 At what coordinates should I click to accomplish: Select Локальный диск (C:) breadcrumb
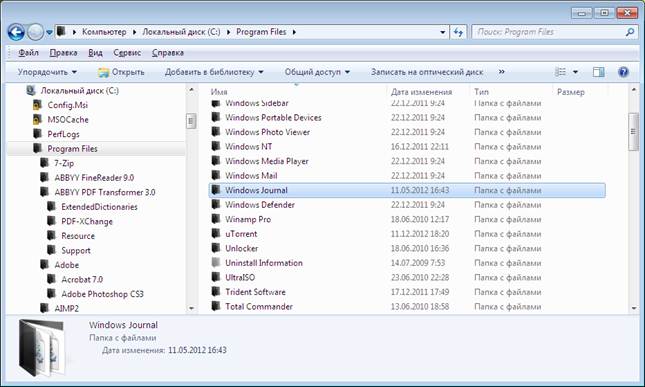click(181, 32)
